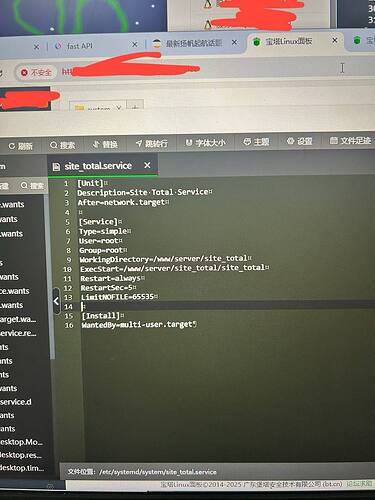Click the [Install] section header line

coord(101,316)
